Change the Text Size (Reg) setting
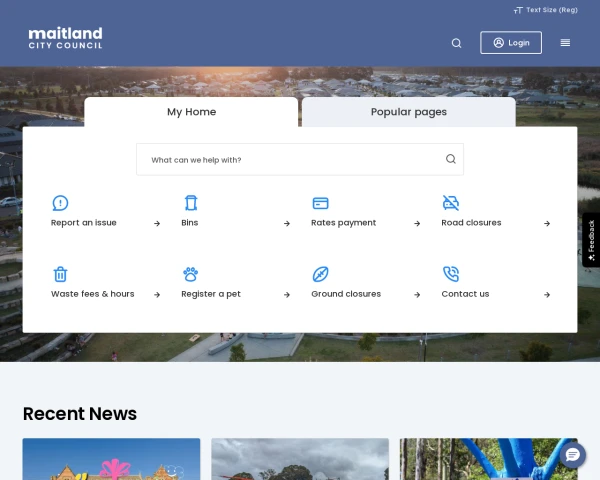The height and width of the screenshot is (480, 600). [x=546, y=10]
